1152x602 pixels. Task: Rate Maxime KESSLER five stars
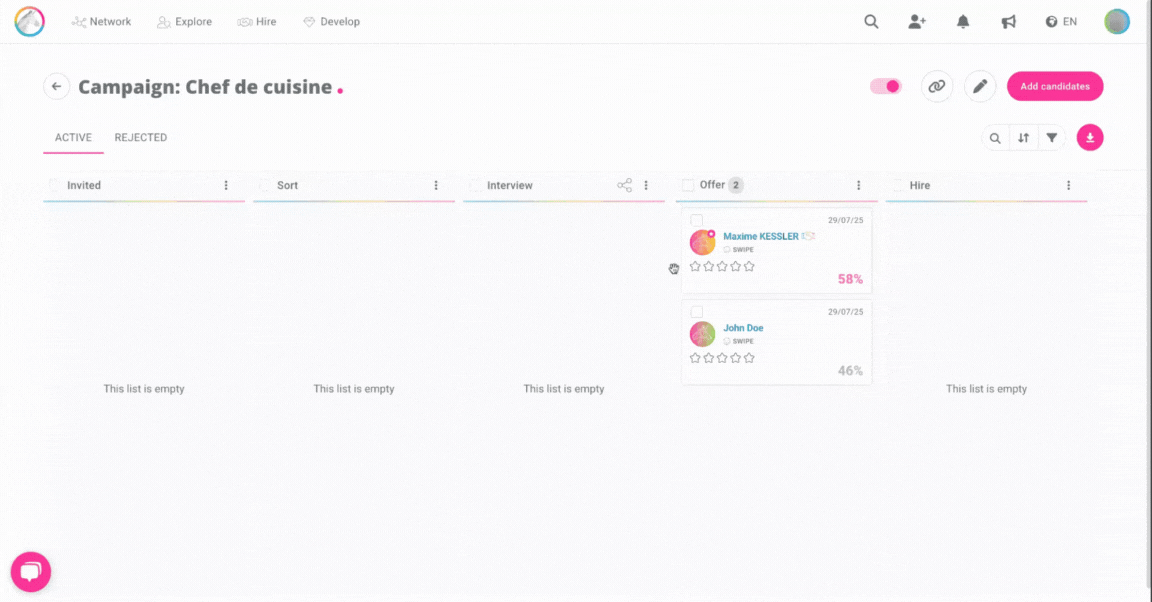pyautogui.click(x=749, y=267)
